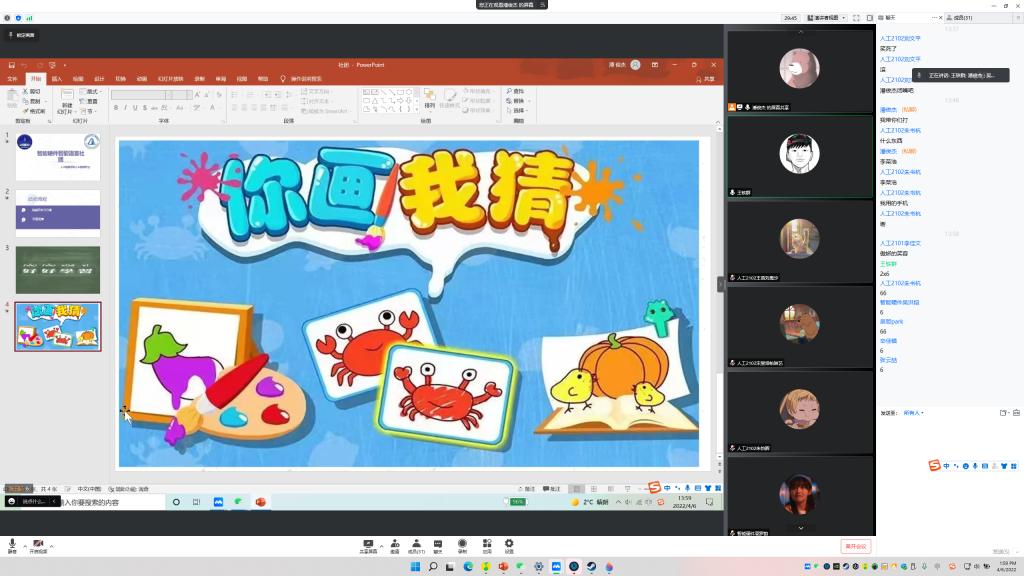This screenshot has height=576, width=1024.
Task: Click the Sogou input method logo floating in the chat panel
Action: click(935, 465)
